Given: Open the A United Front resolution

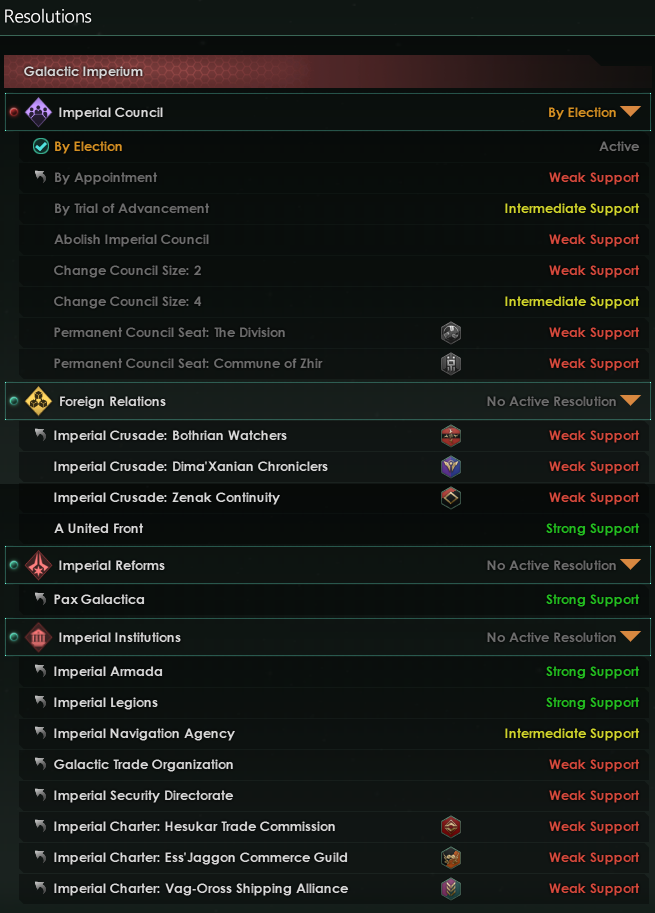Looking at the screenshot, I should click(98, 528).
